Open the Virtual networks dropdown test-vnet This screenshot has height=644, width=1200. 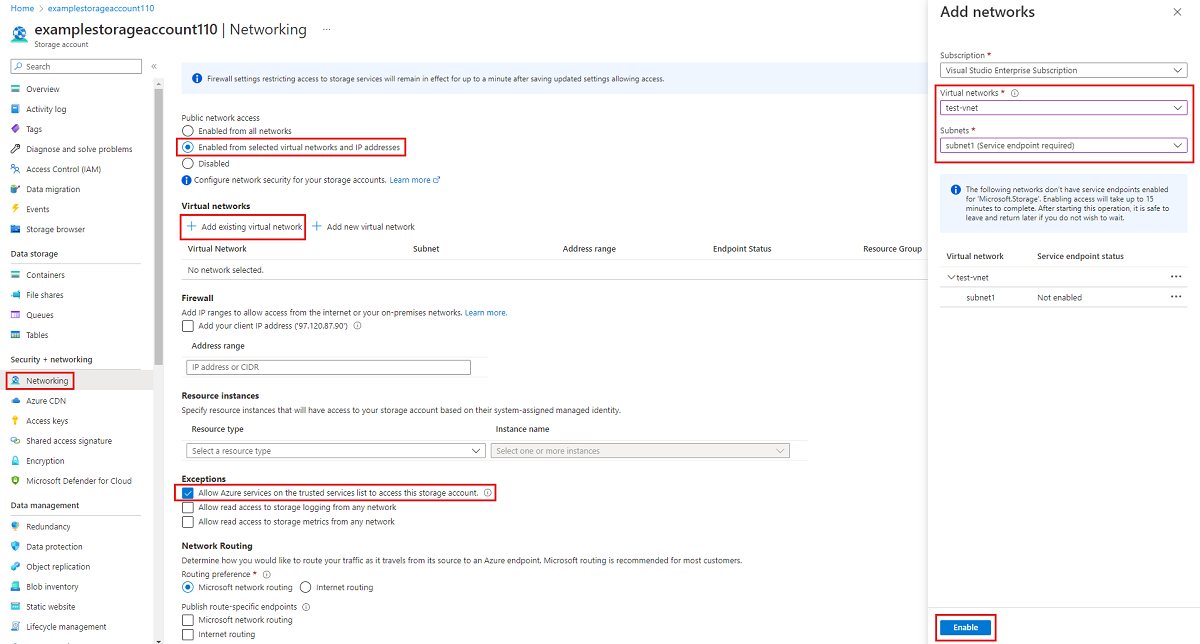click(1064, 108)
